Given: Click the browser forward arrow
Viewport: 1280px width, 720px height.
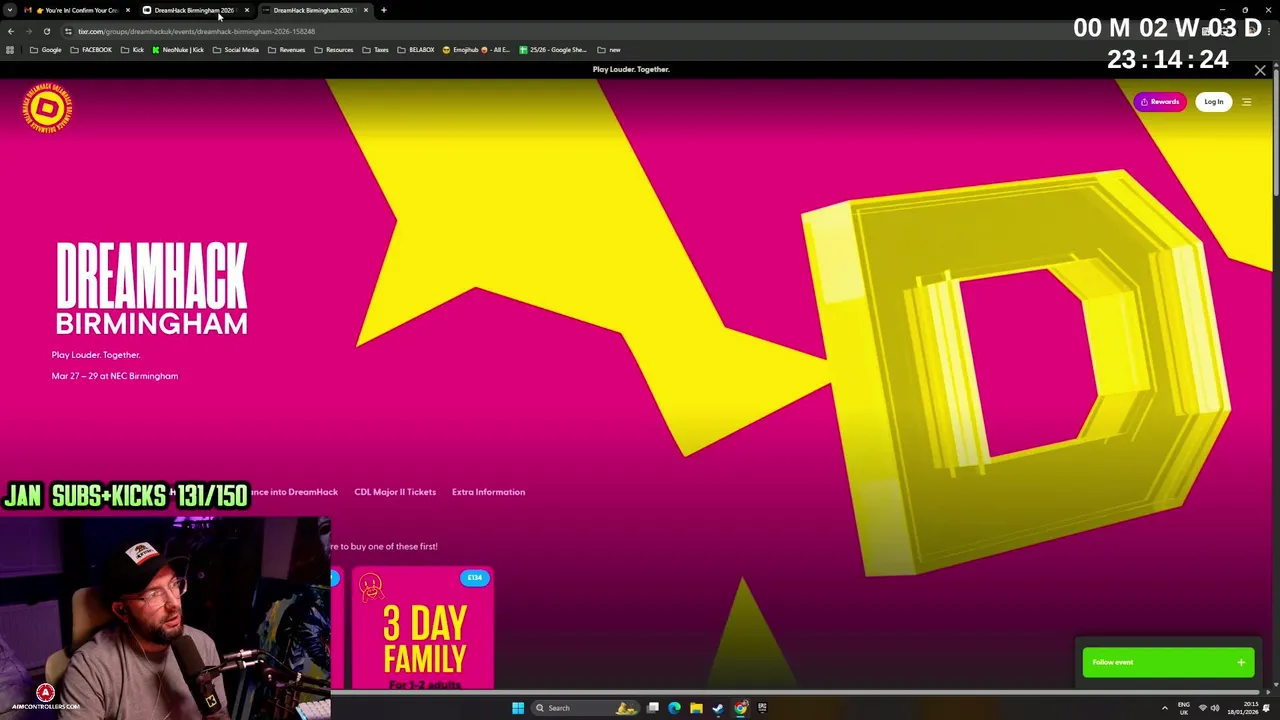Looking at the screenshot, I should tap(28, 31).
